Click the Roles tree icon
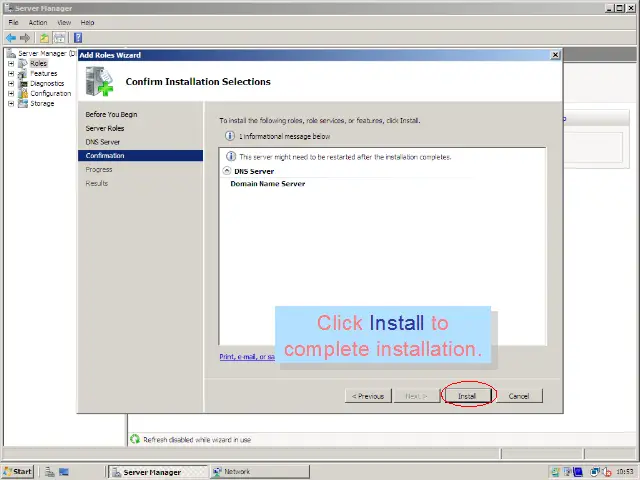The width and height of the screenshot is (640, 480). 23,63
